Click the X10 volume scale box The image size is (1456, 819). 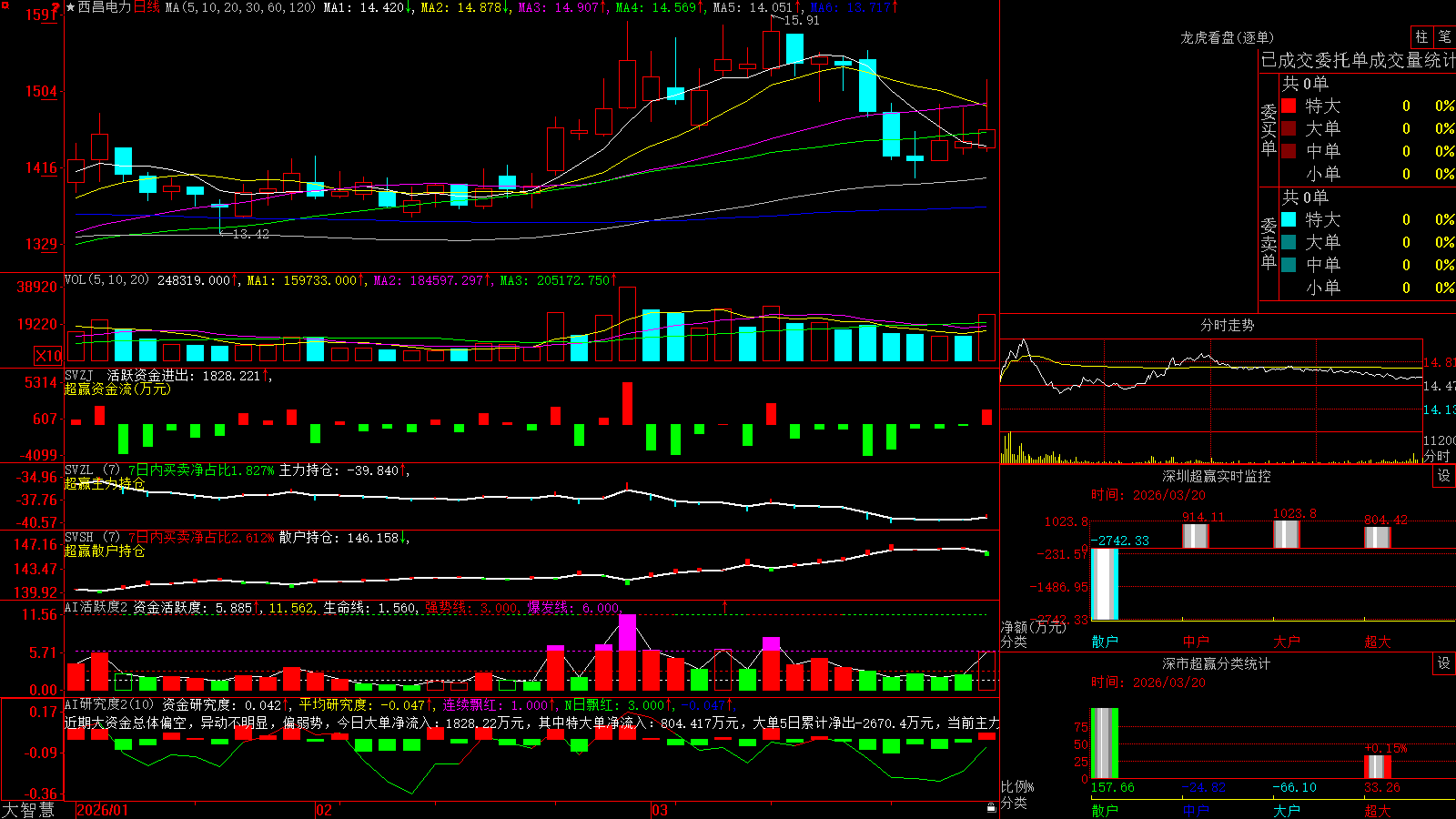48,356
